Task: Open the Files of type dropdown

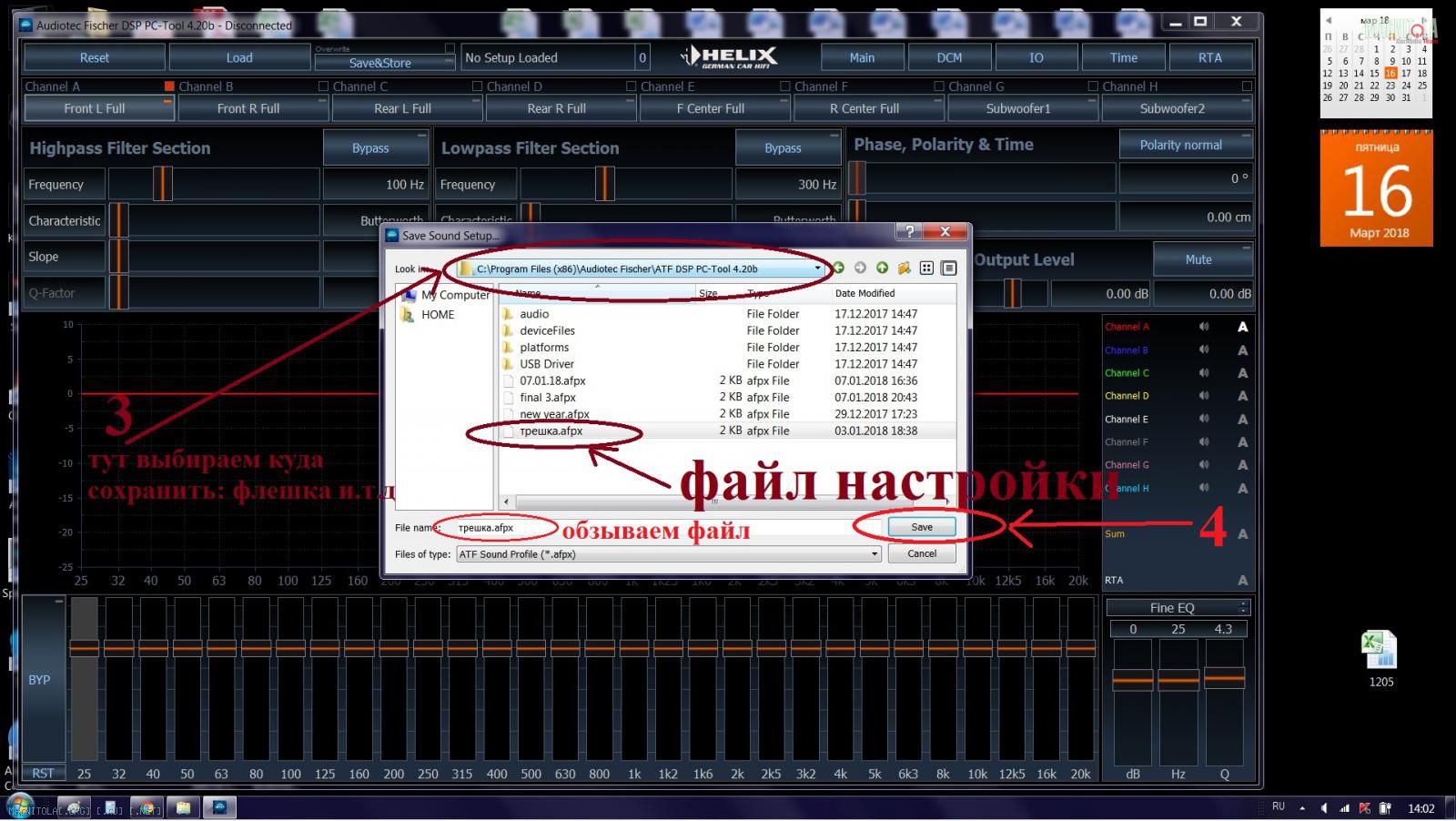Action: tap(875, 554)
